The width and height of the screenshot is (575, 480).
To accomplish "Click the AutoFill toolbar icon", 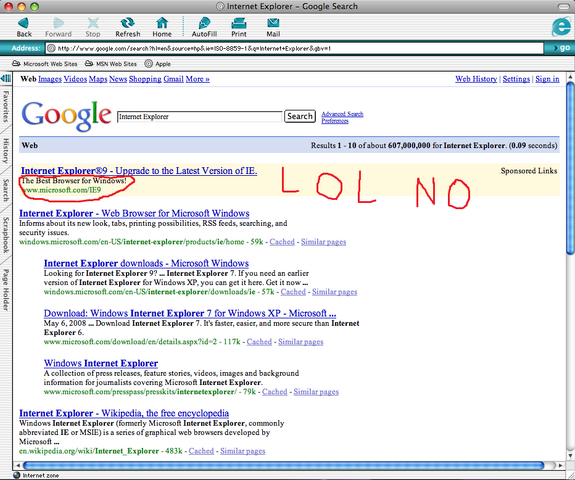I will pyautogui.click(x=204, y=27).
